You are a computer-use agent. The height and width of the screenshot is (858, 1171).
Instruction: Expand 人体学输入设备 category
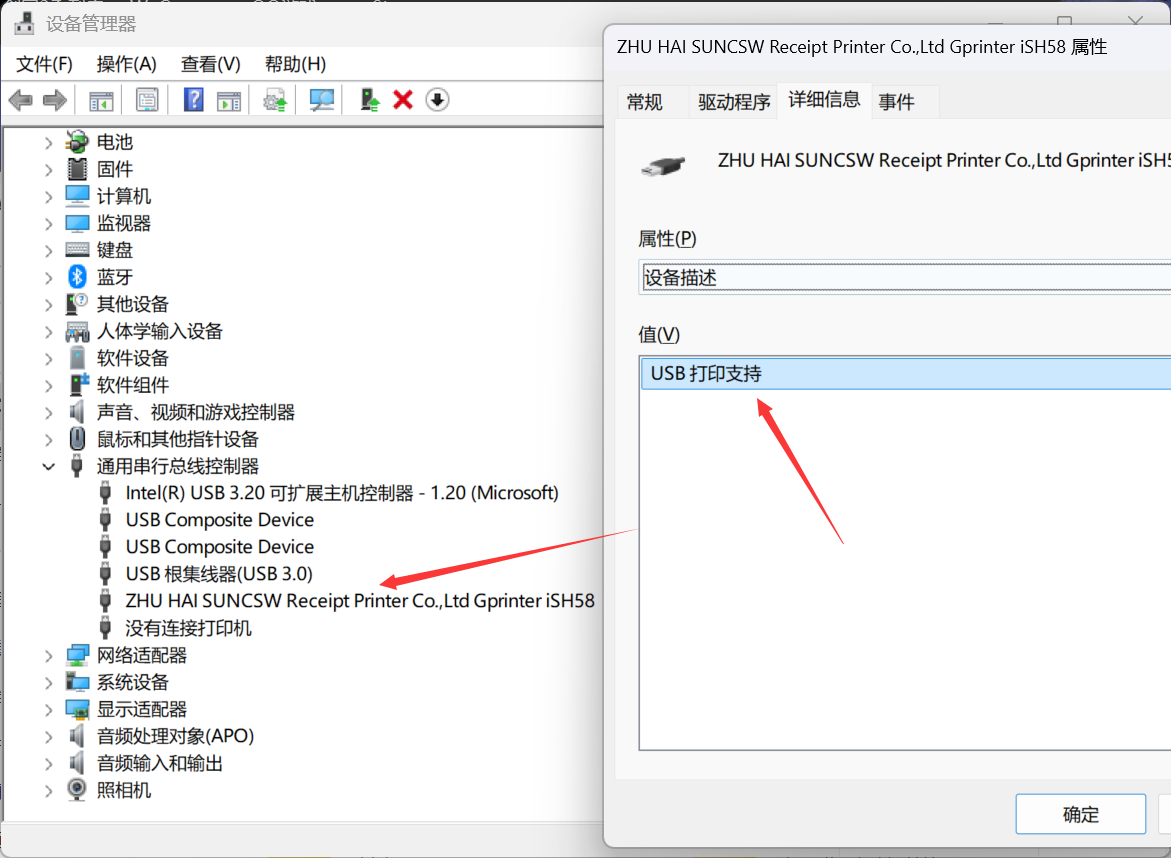[49, 332]
